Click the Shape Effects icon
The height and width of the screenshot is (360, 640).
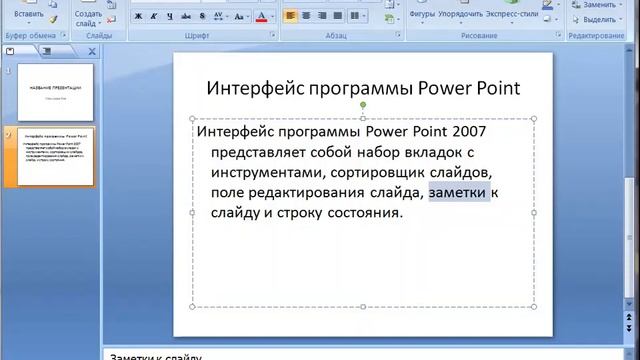coord(547,19)
